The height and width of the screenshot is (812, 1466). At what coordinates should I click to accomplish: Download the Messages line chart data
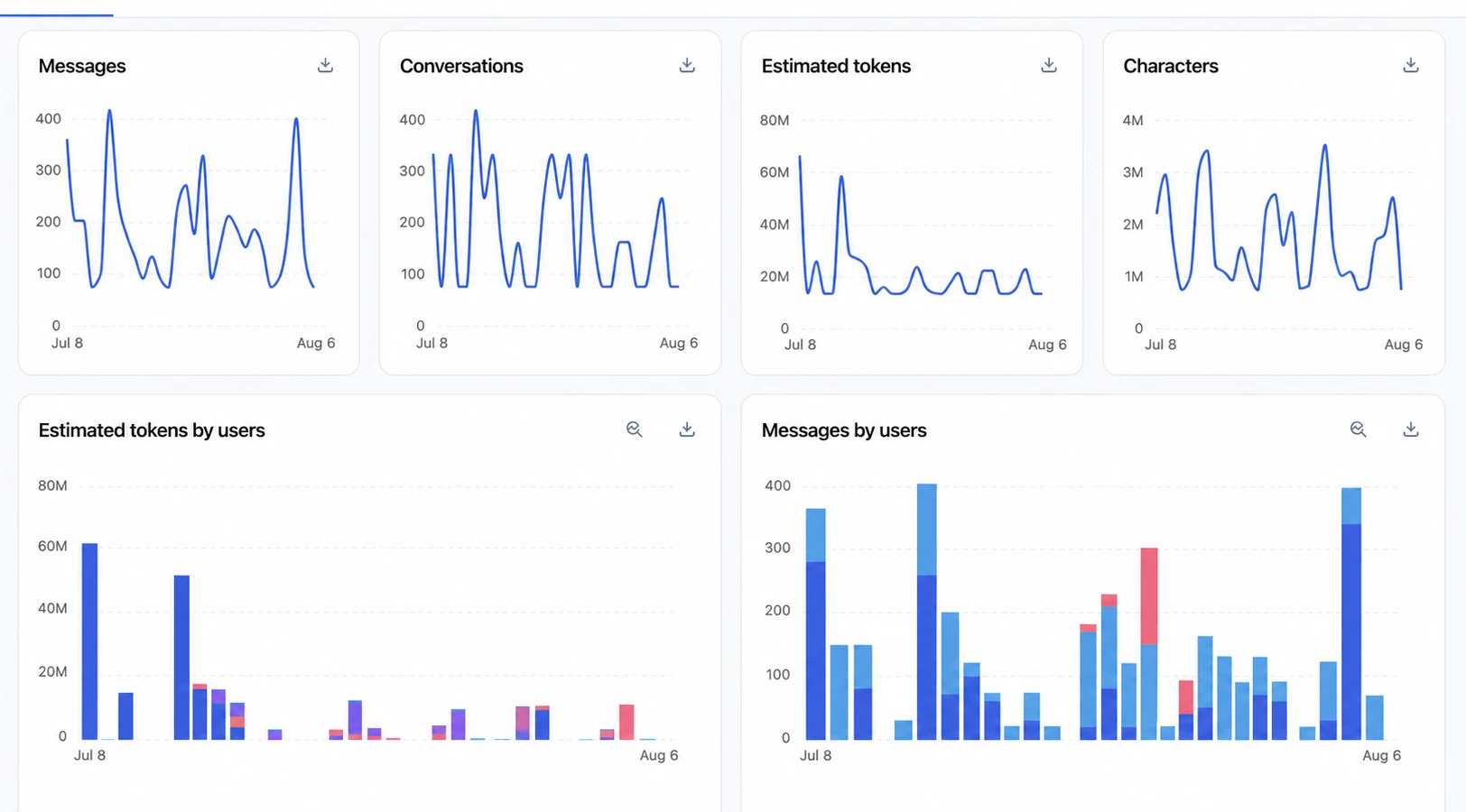pos(325,65)
